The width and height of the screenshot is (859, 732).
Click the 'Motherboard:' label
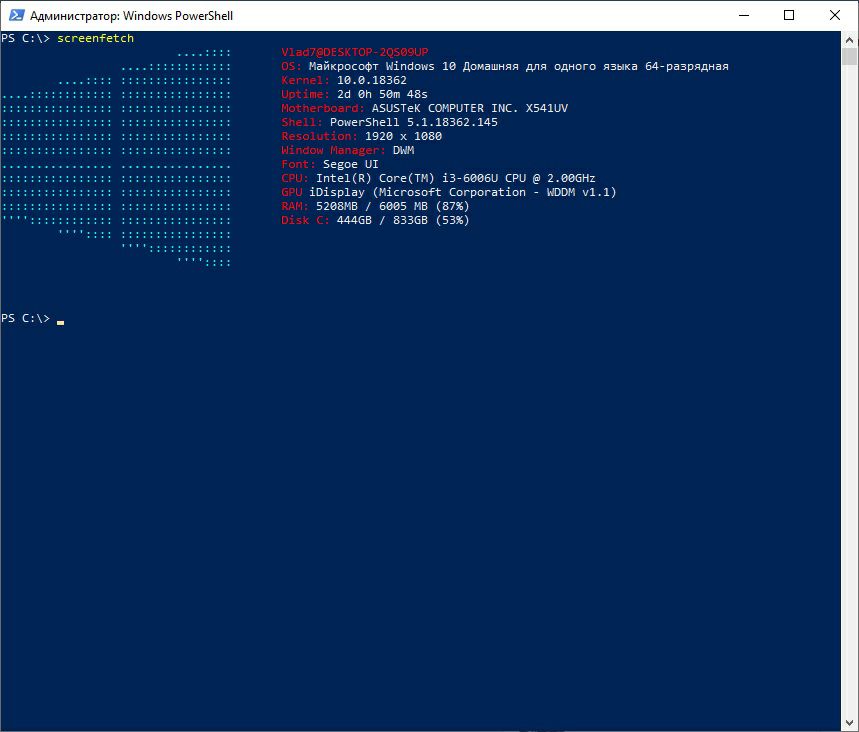[323, 108]
